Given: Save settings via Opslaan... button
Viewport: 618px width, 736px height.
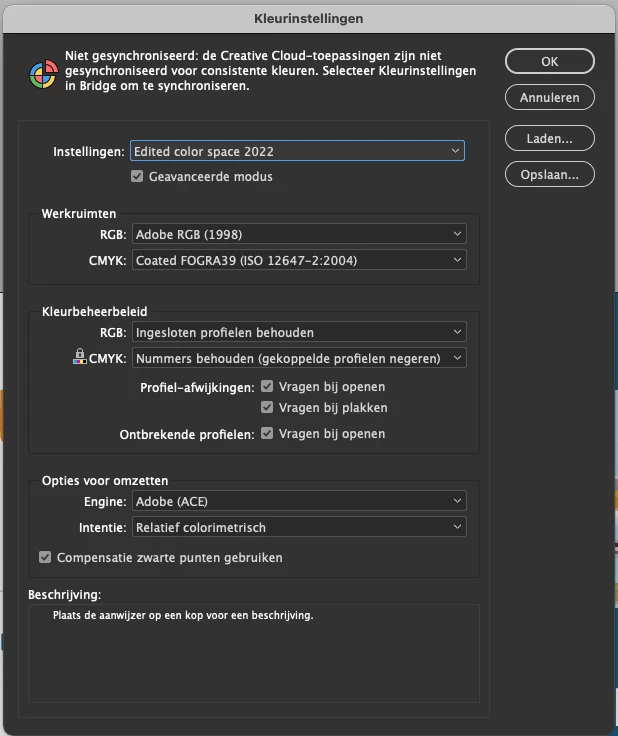Looking at the screenshot, I should [549, 175].
